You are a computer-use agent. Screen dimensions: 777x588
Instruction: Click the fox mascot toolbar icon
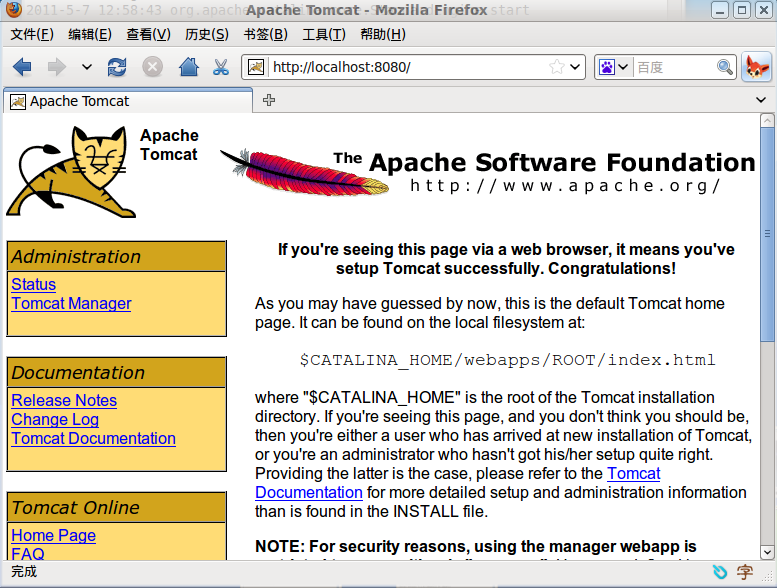coord(757,67)
